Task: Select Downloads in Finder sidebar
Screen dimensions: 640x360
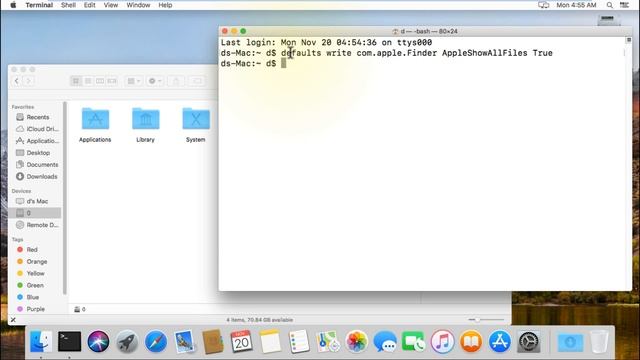Action: click(x=36, y=176)
